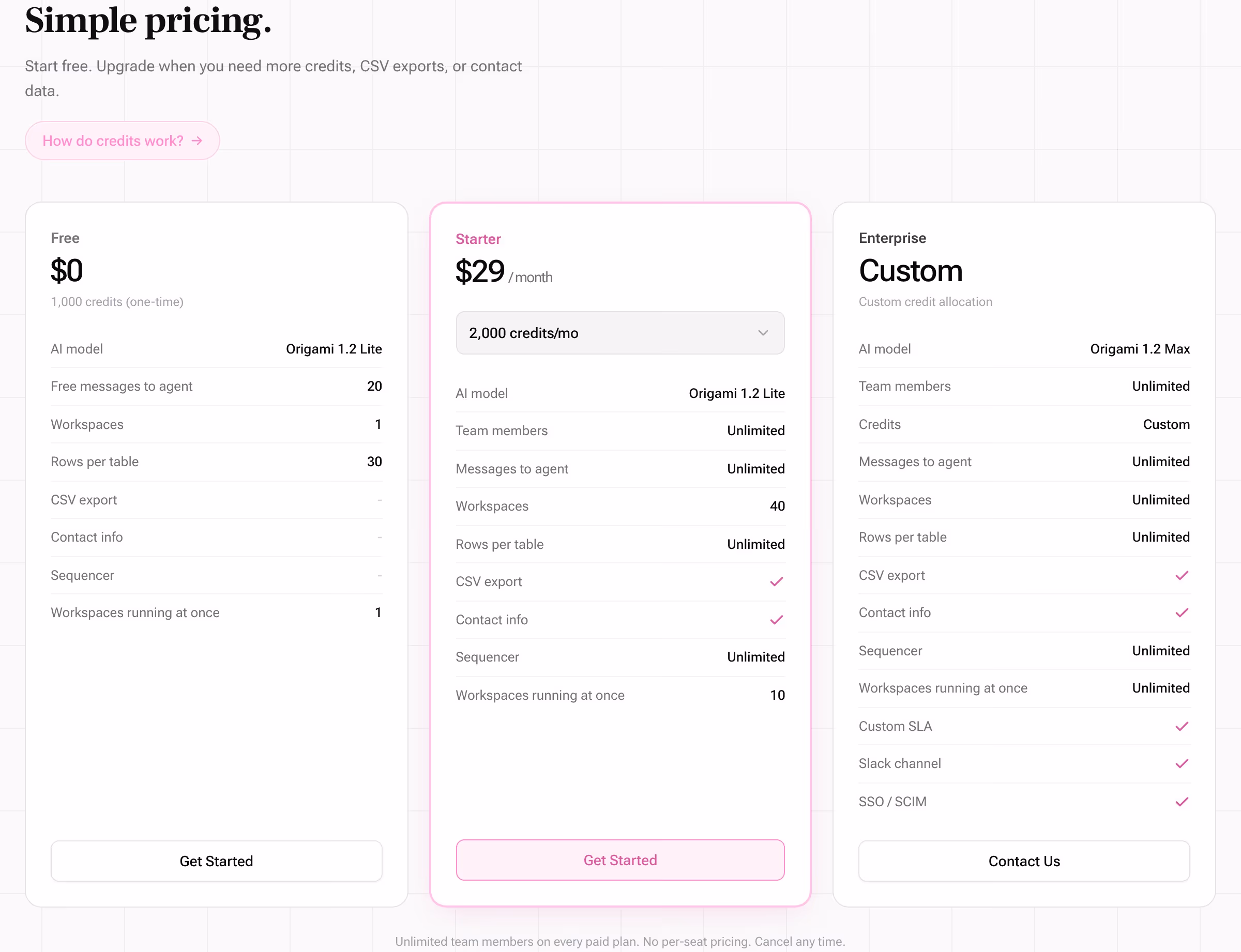
Task: Click the Starter 'Workspaces running at once' value 10
Action: coord(777,695)
